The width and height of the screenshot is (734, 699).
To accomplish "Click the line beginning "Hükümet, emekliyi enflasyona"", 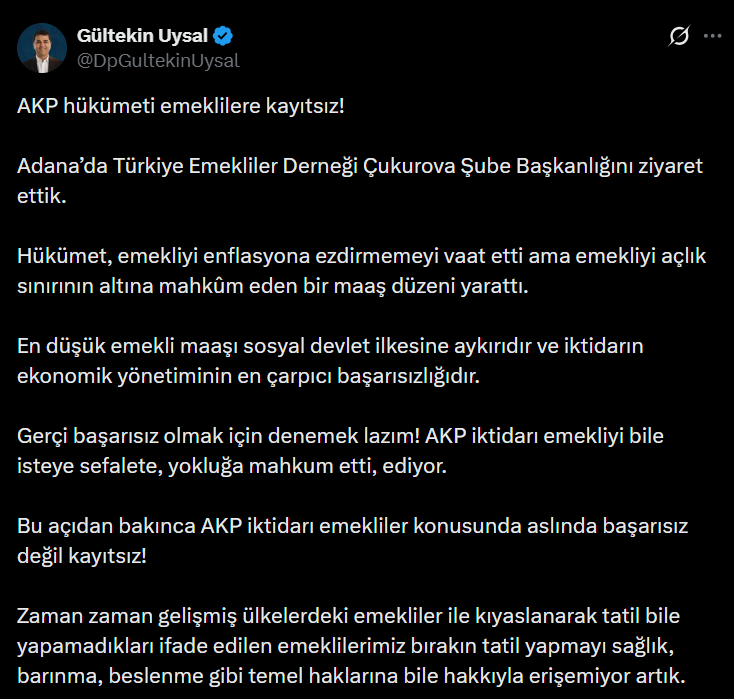I will [x=362, y=257].
